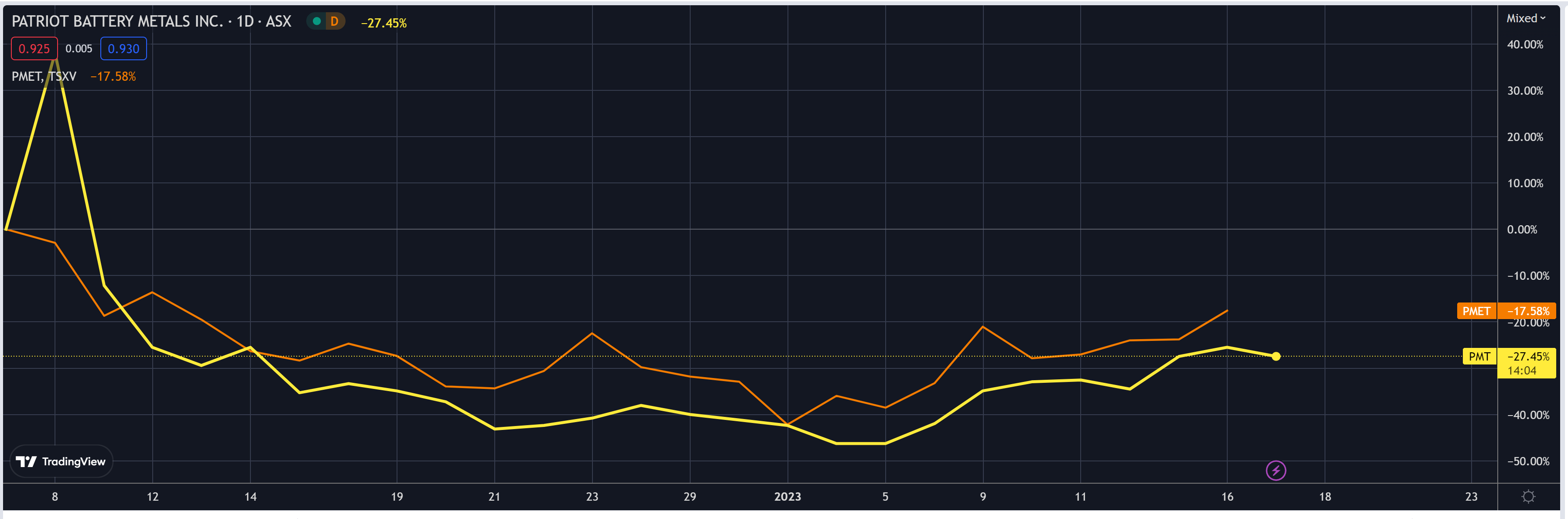The width and height of the screenshot is (1568, 519).
Task: Click the orange -17.58% legend value
Action: click(x=113, y=77)
